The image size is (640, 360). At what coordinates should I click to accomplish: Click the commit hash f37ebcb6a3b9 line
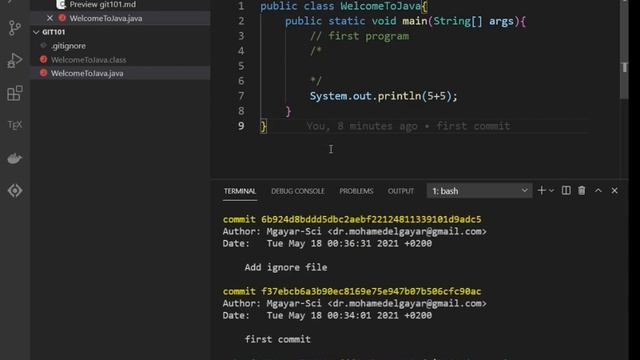352,291
